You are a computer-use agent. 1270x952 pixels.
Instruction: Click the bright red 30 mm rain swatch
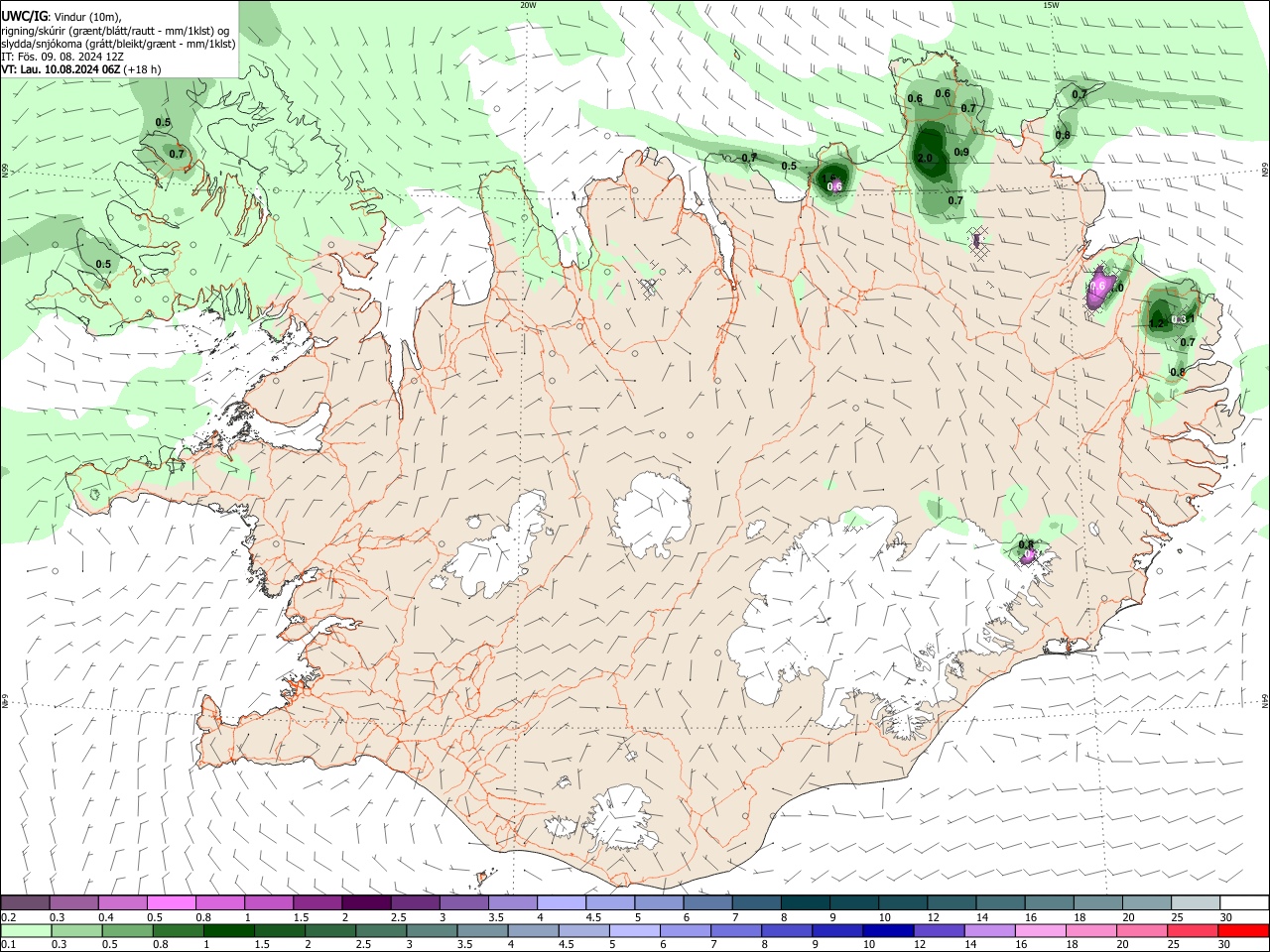coord(1244,930)
